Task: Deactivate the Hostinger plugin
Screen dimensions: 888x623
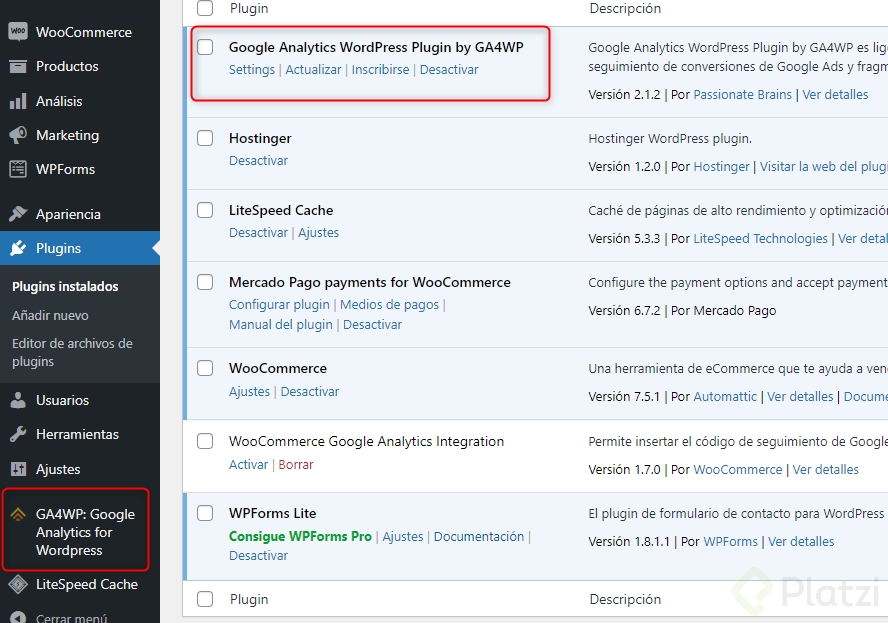Action: 258,161
